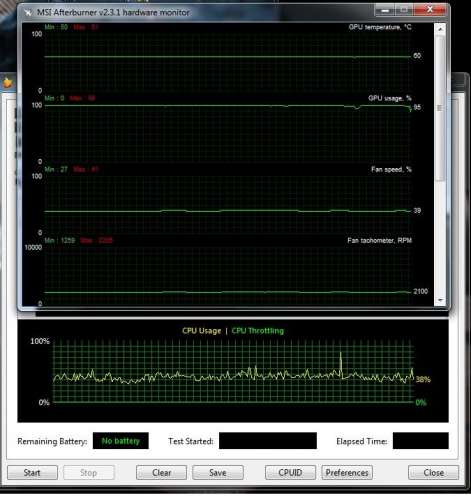
Task: Click the Clear button
Action: 161,472
